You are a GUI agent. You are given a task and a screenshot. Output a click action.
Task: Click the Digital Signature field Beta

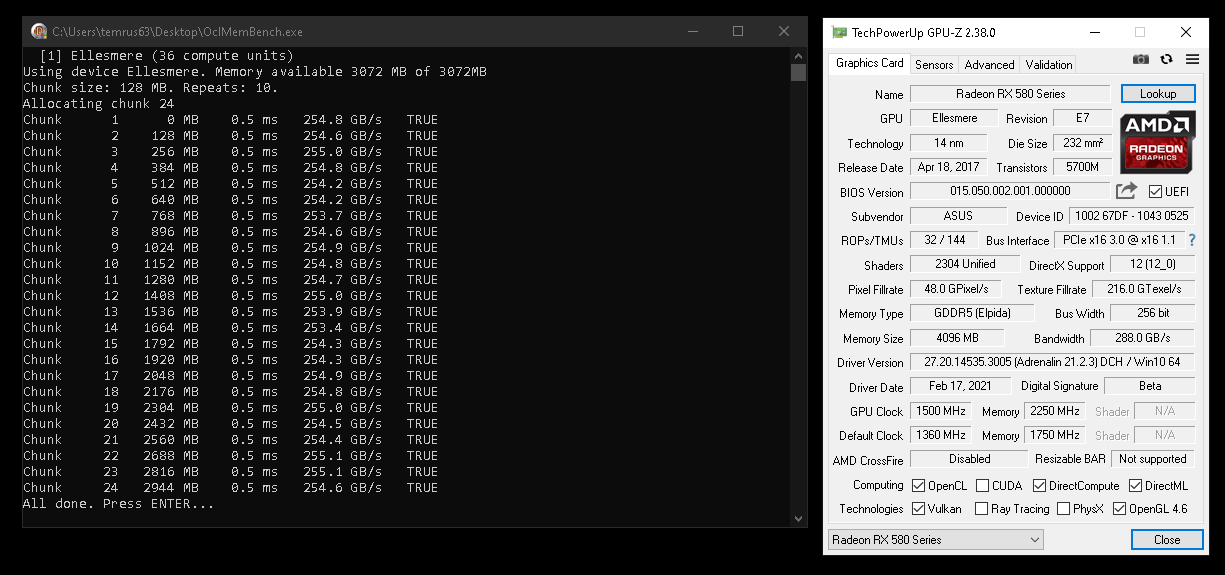pyautogui.click(x=1150, y=386)
